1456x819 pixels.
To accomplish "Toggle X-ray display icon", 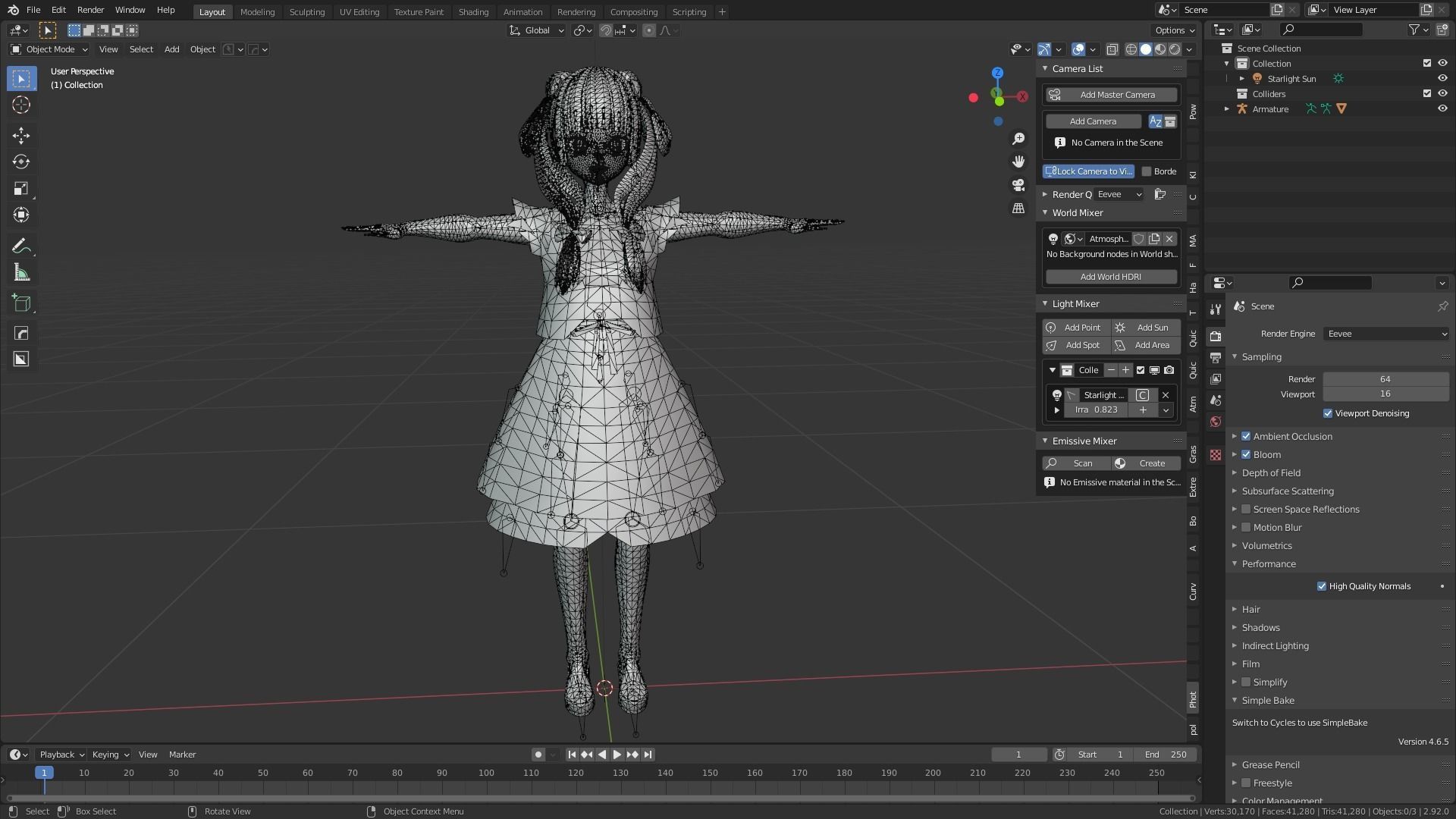I will tap(1112, 49).
